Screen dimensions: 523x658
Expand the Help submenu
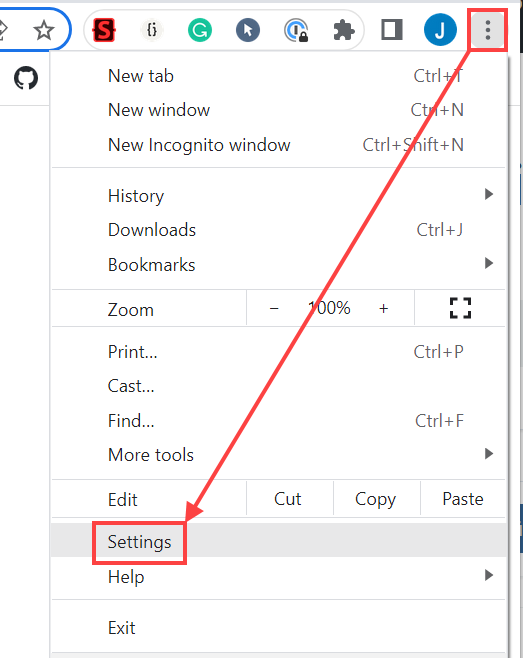click(x=279, y=576)
